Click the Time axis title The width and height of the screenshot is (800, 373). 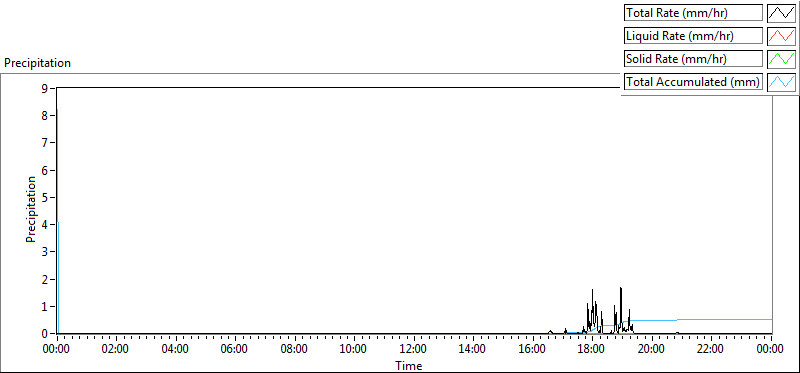[x=408, y=365]
